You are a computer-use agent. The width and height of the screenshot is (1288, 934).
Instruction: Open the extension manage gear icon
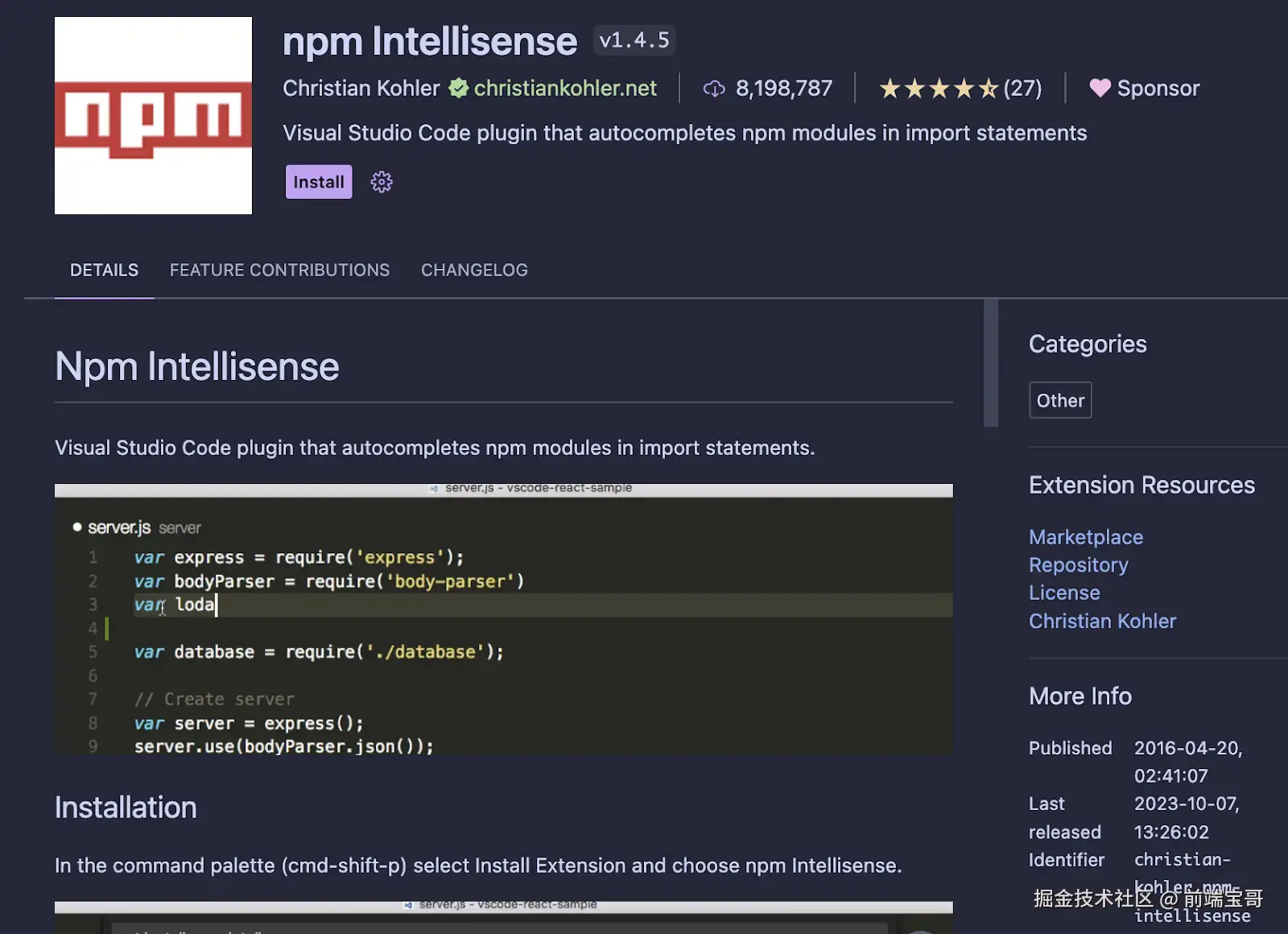pos(382,182)
